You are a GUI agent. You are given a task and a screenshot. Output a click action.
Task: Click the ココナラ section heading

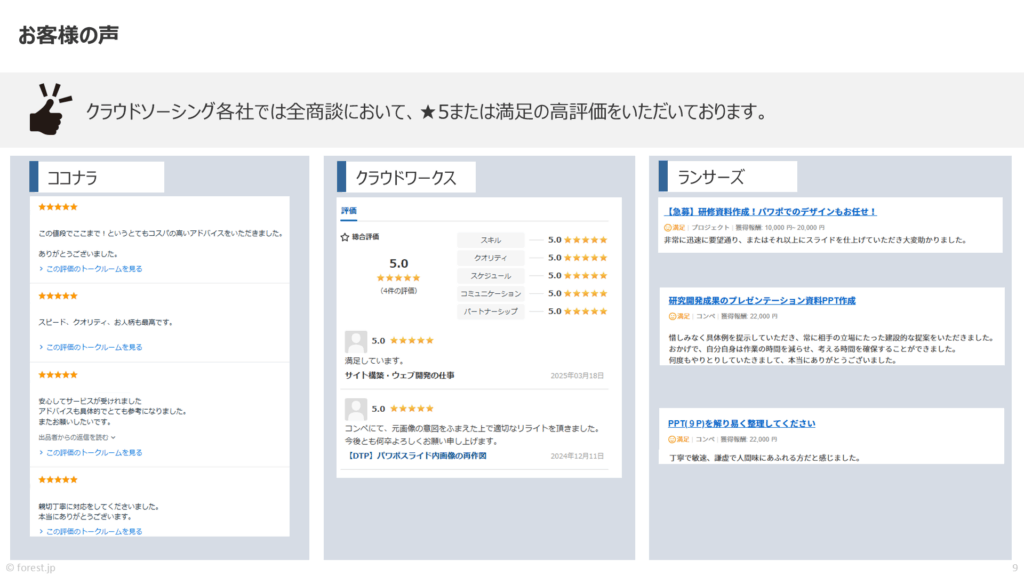[x=72, y=178]
